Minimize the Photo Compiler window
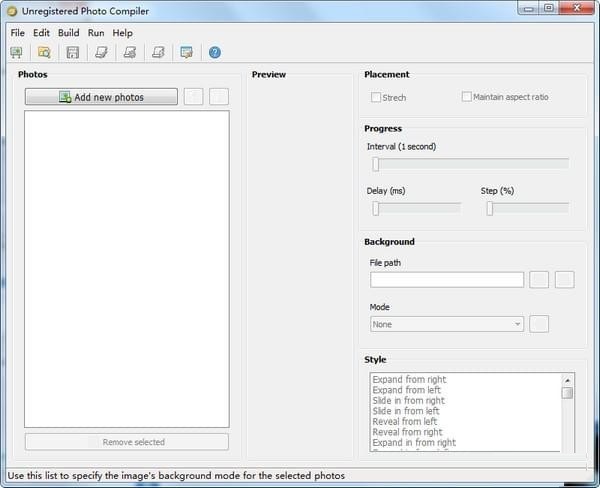This screenshot has width=600, height=488. (528, 8)
